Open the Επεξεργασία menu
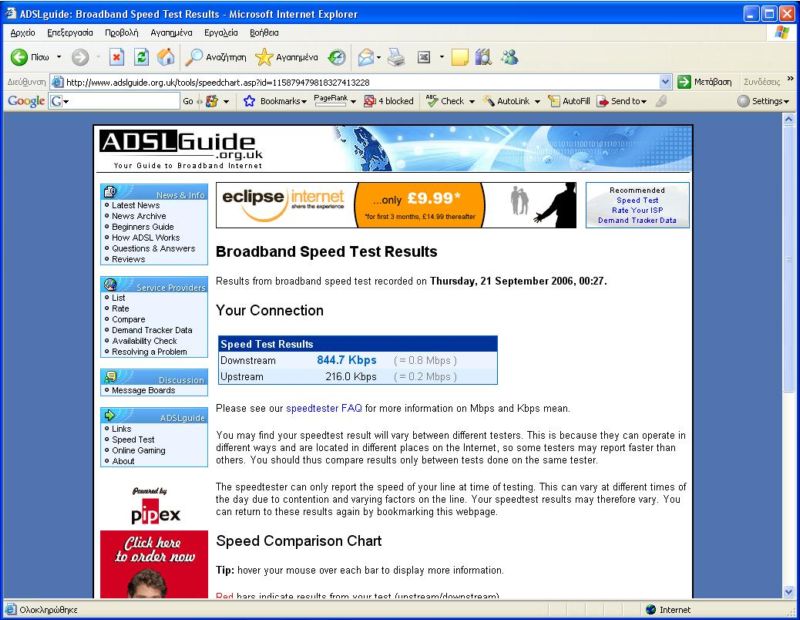 pos(70,33)
